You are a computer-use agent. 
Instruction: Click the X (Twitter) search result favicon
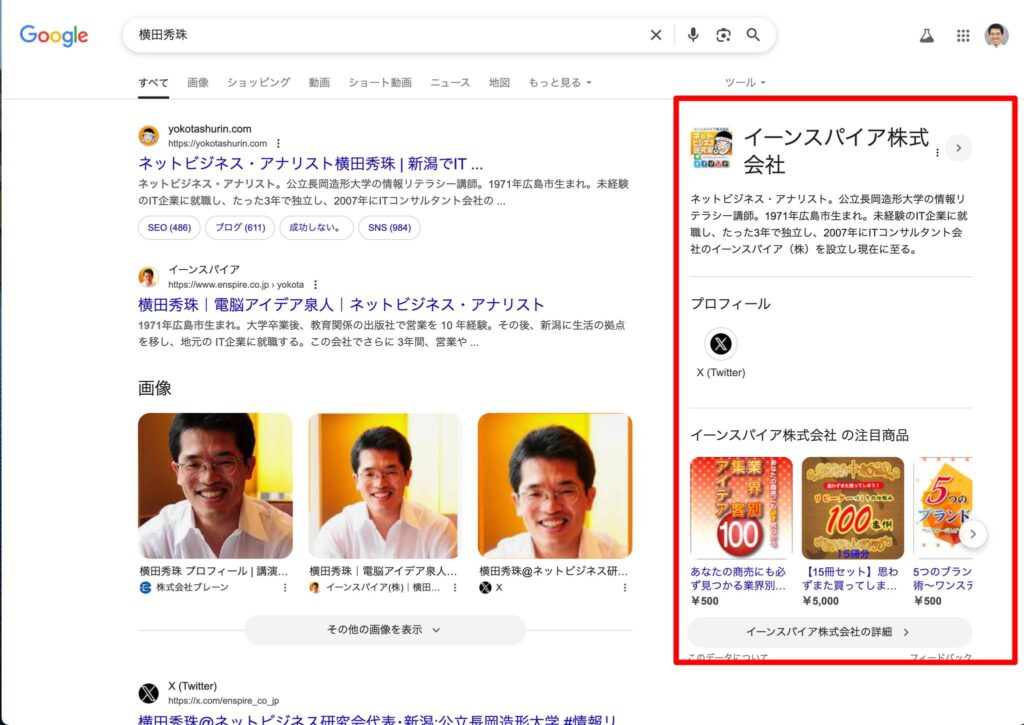pyautogui.click(x=149, y=693)
